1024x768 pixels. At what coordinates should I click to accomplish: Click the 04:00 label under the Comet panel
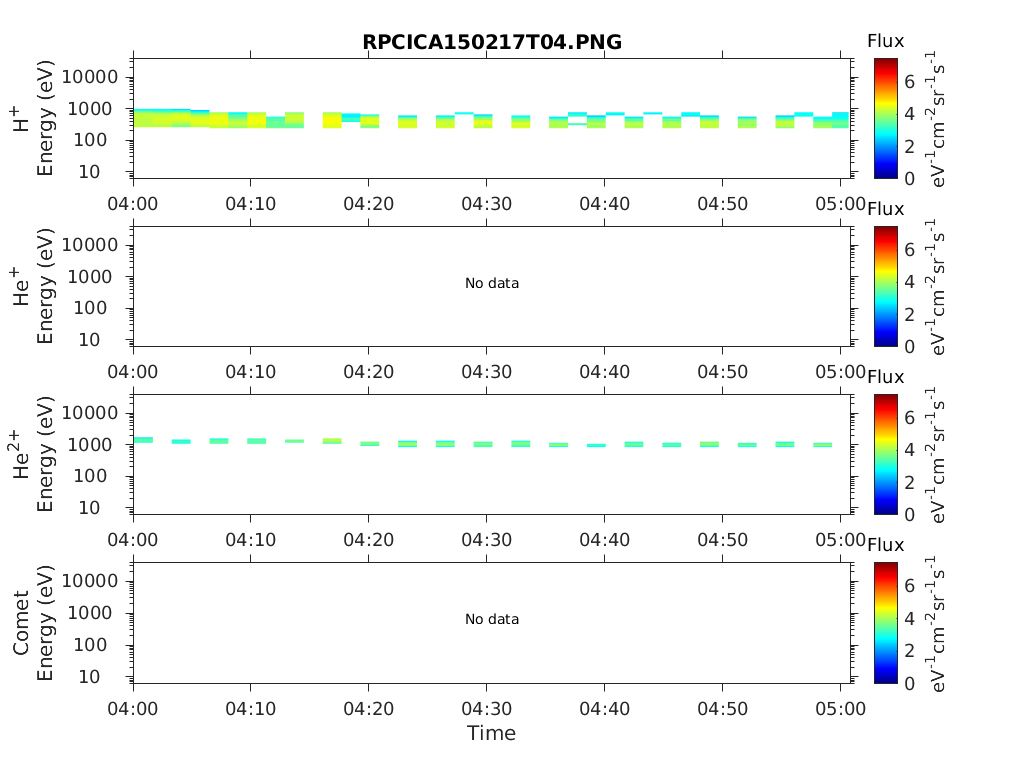(x=133, y=709)
